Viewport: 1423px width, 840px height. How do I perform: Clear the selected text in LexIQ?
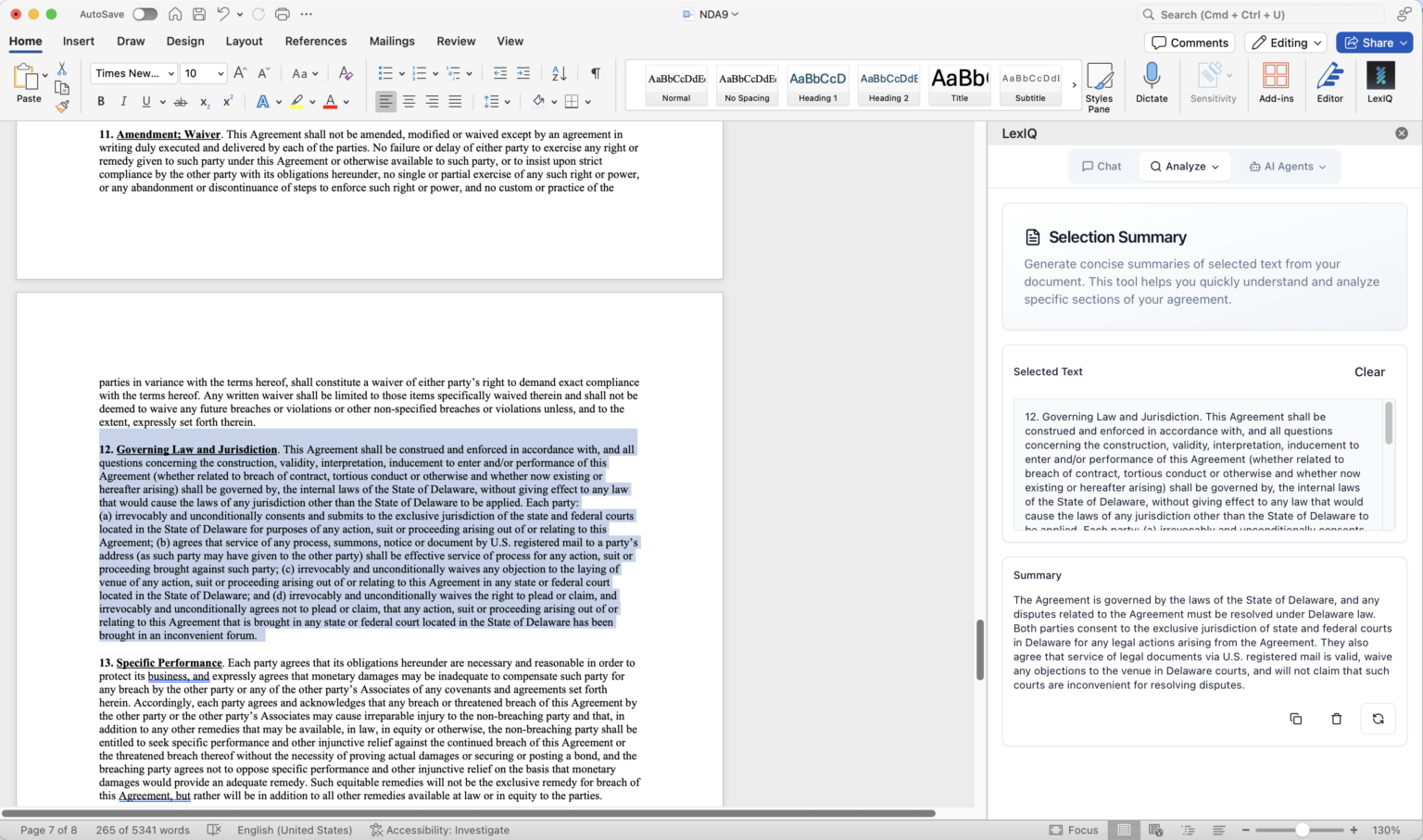pos(1369,371)
